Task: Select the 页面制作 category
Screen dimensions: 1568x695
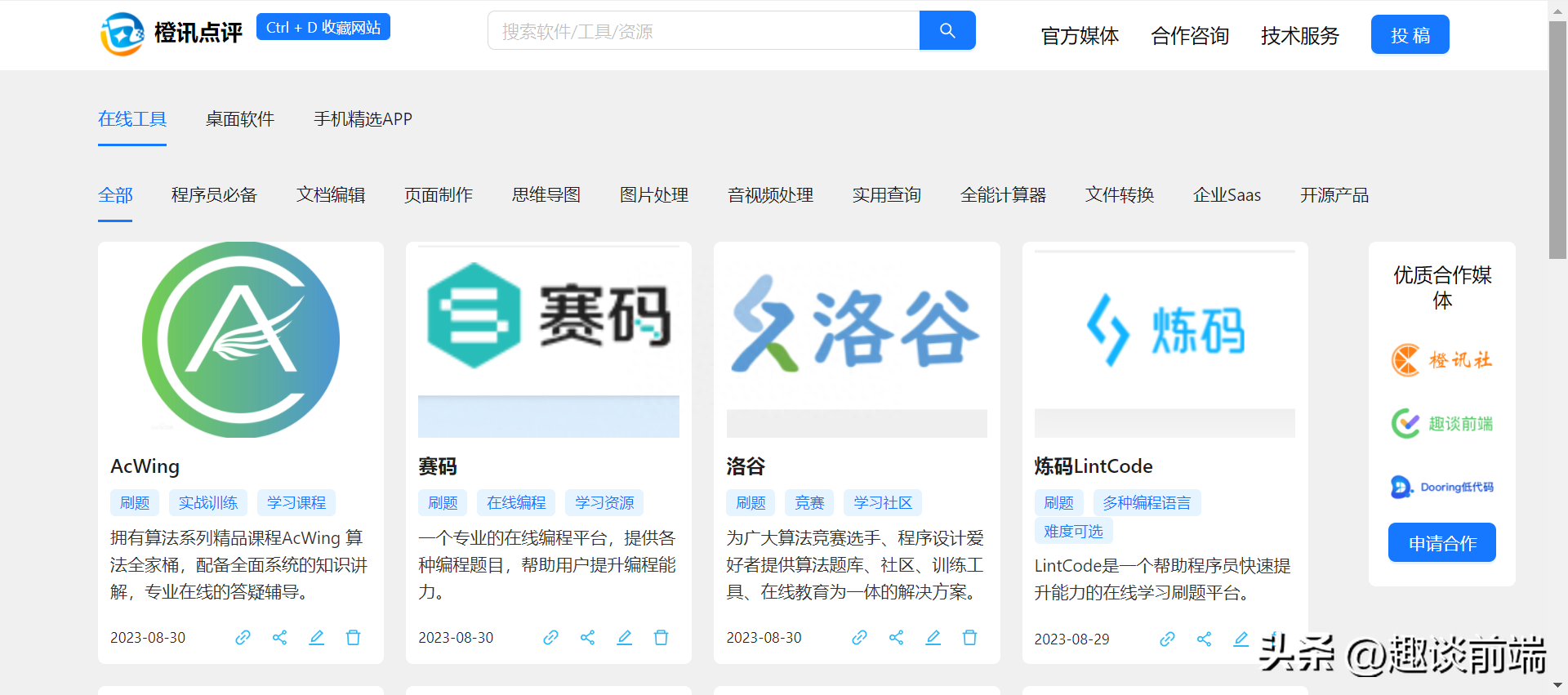Action: 439,195
